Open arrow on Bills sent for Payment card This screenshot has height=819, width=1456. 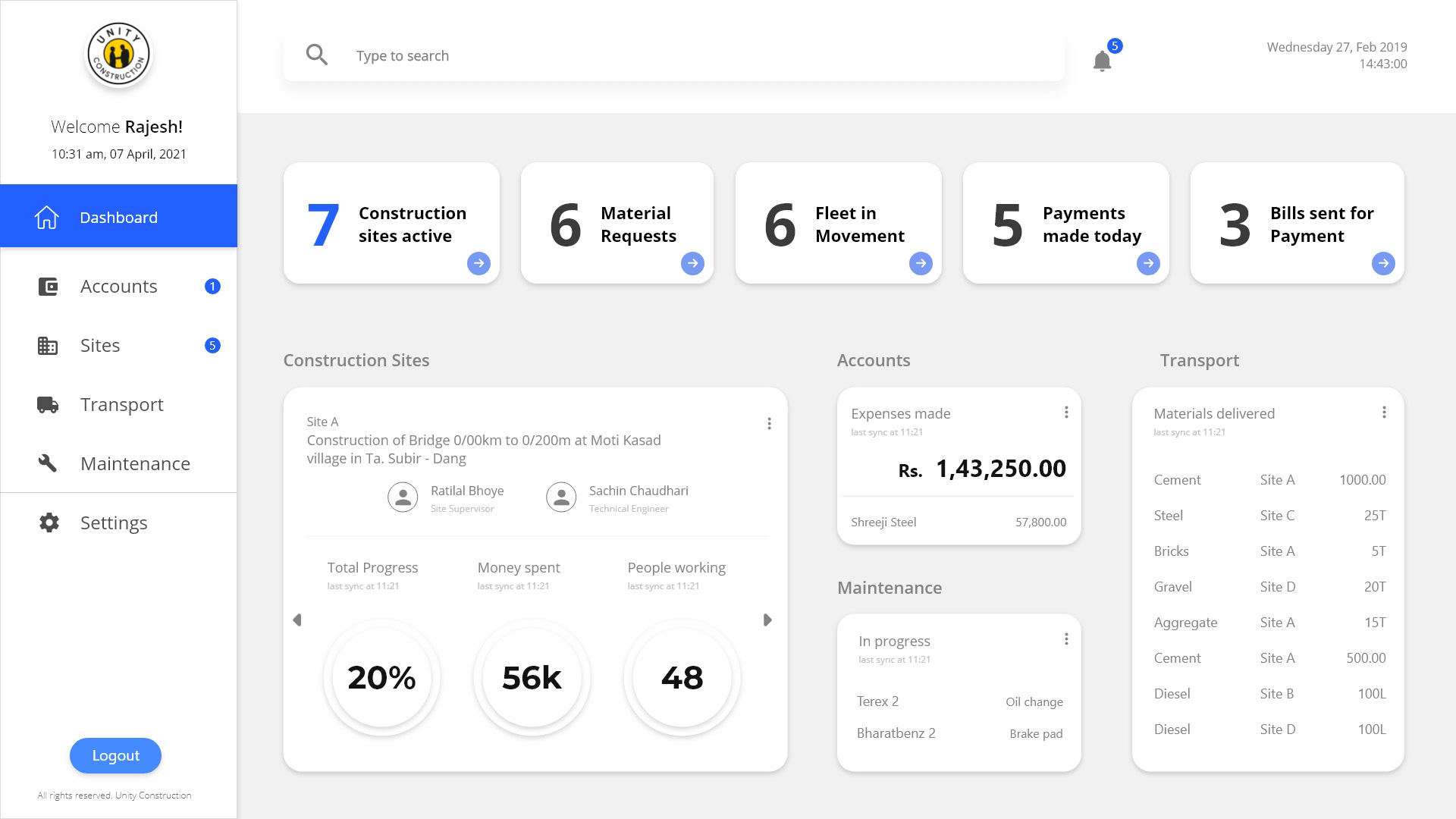click(1383, 263)
